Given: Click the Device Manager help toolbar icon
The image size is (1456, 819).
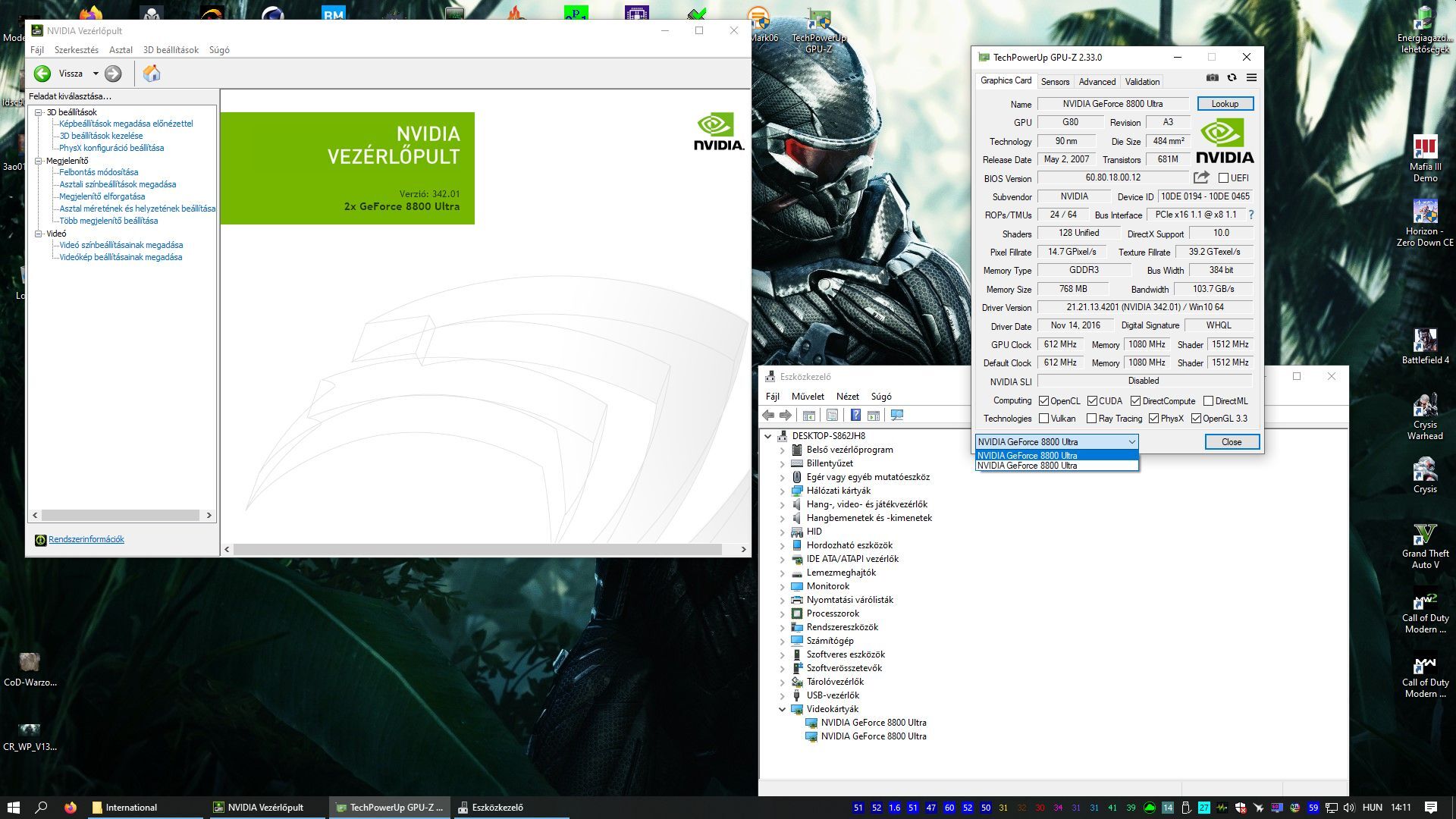Looking at the screenshot, I should 855,415.
